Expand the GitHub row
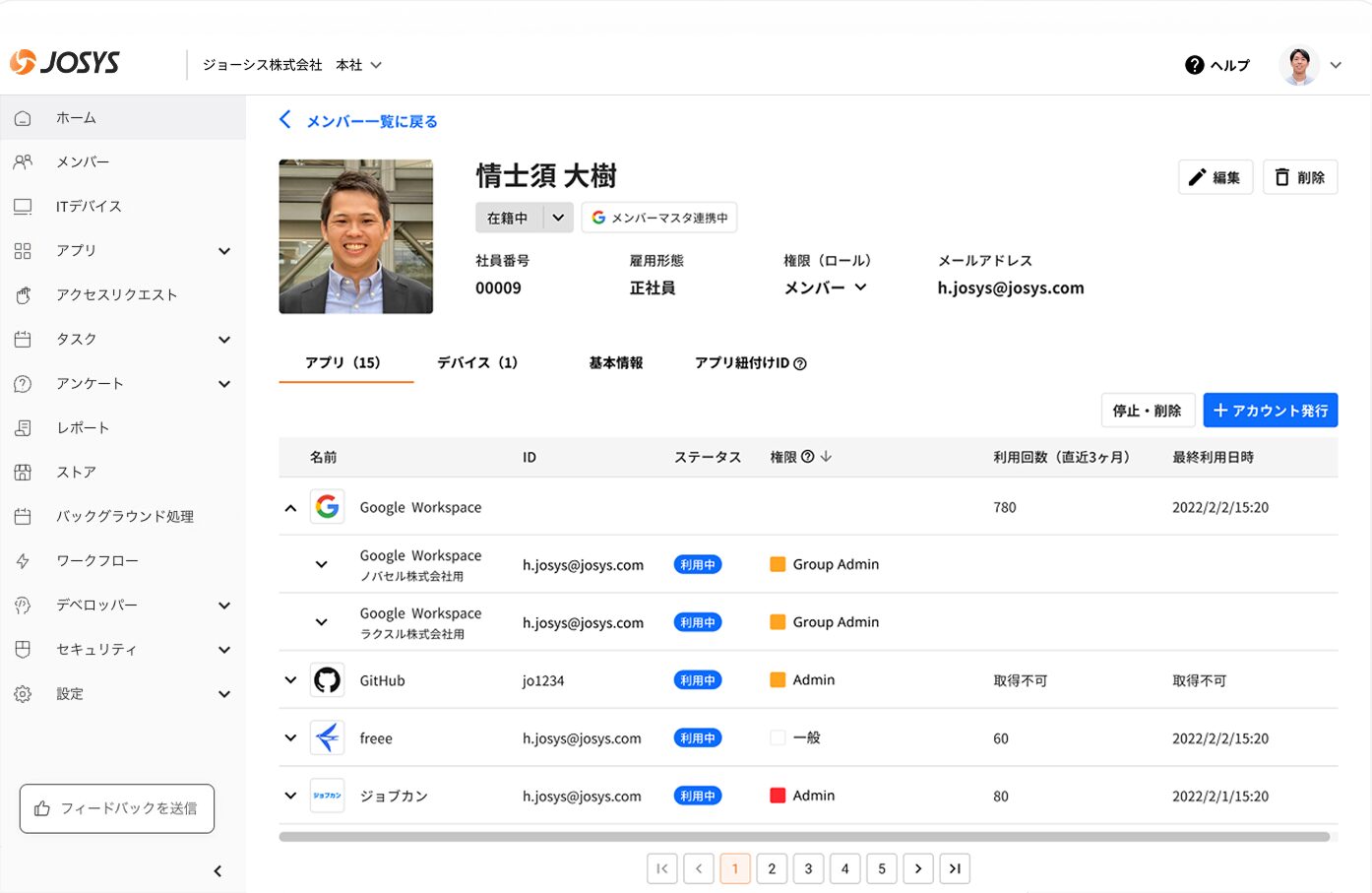The image size is (1372, 893). point(290,680)
